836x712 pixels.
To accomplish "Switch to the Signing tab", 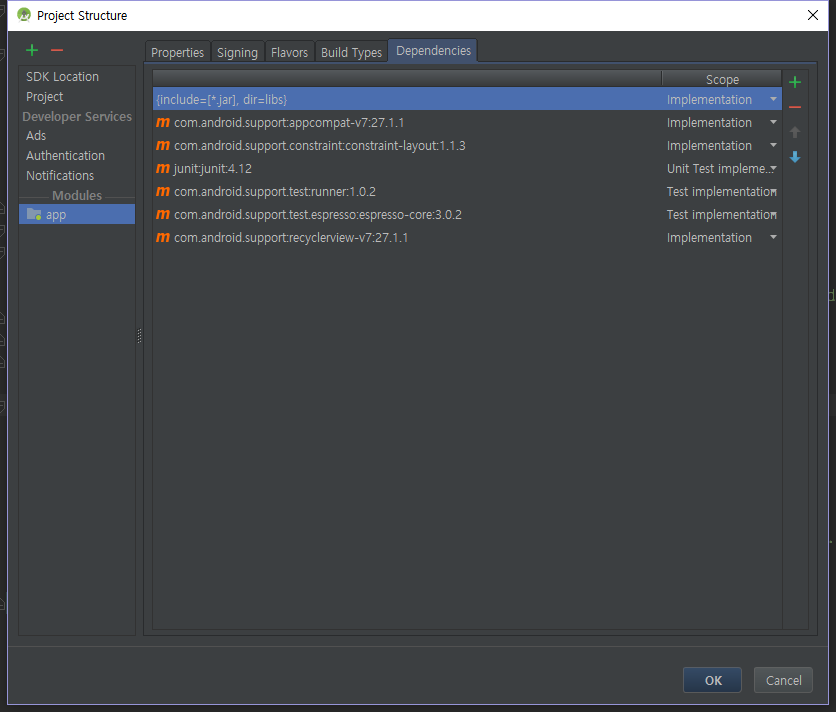I will point(237,52).
